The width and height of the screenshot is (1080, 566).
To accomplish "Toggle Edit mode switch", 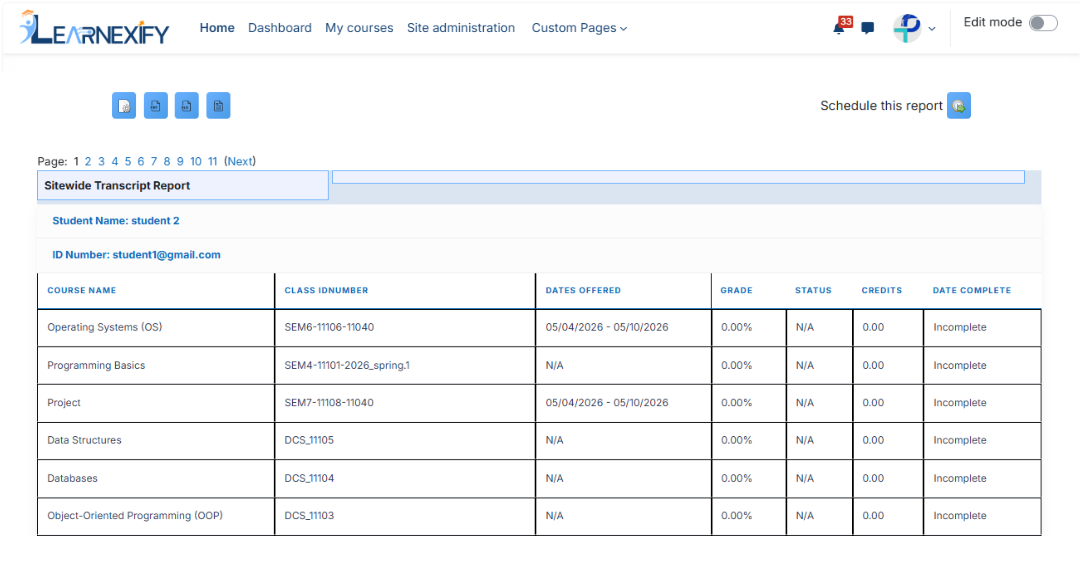I will (1043, 23).
